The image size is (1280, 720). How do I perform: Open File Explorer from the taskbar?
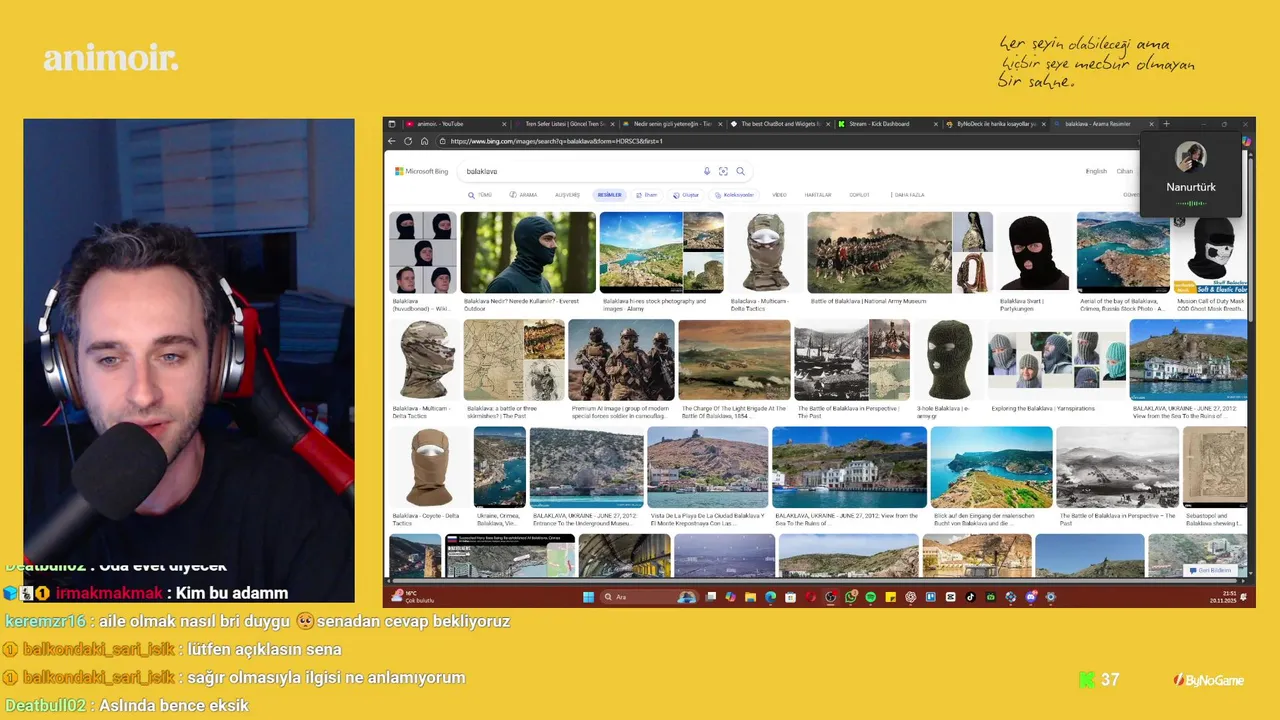(751, 597)
